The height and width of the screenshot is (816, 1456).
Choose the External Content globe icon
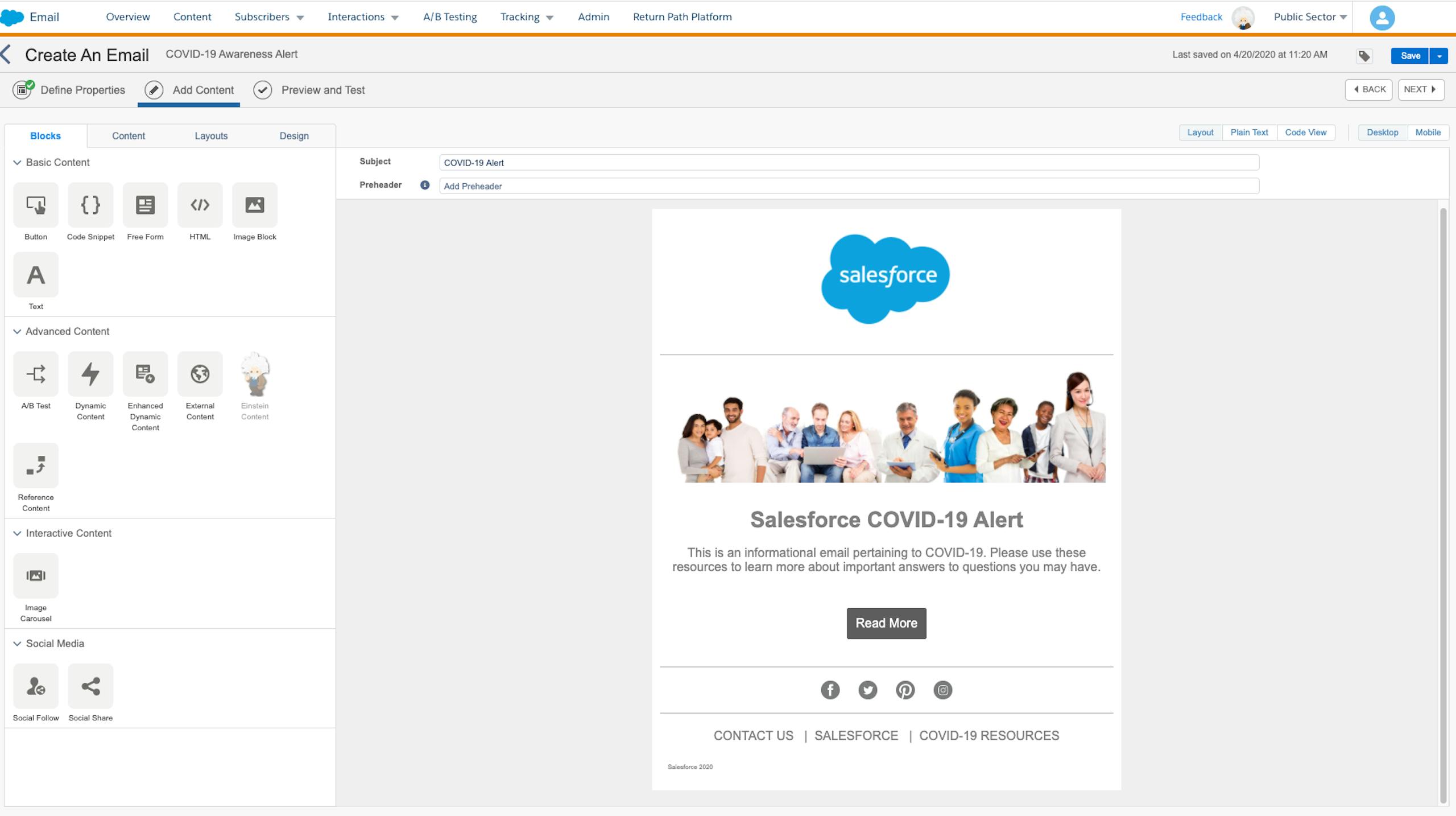pos(200,374)
